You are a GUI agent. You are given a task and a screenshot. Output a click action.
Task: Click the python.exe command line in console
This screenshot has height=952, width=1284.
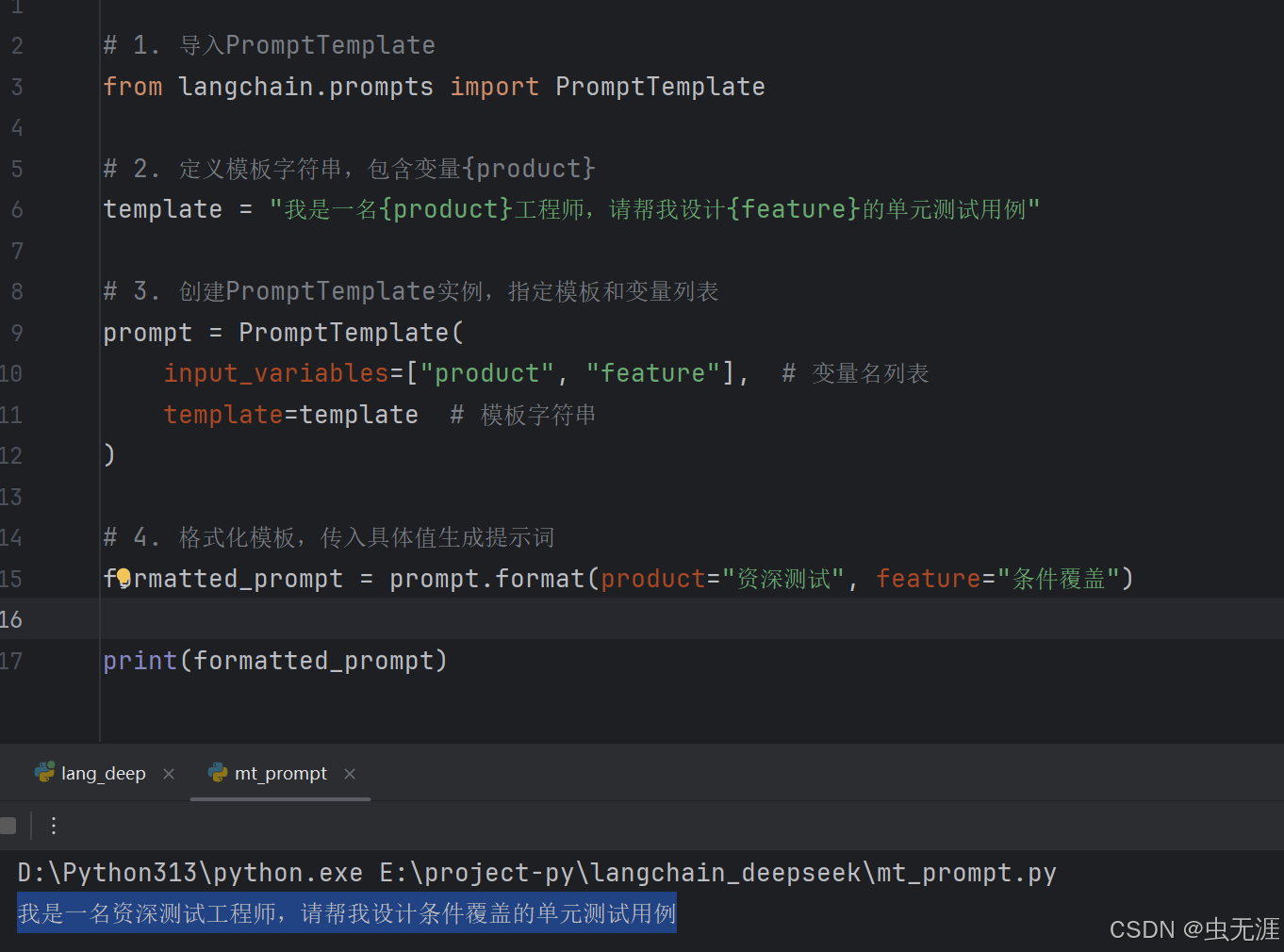[536, 873]
